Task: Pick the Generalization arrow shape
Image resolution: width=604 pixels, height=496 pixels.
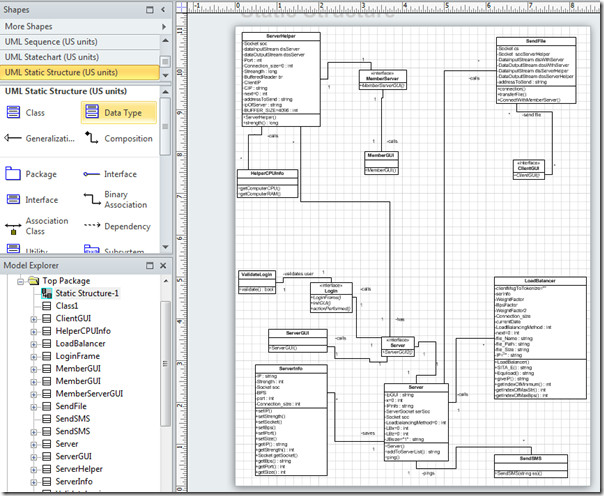Action: click(40, 138)
